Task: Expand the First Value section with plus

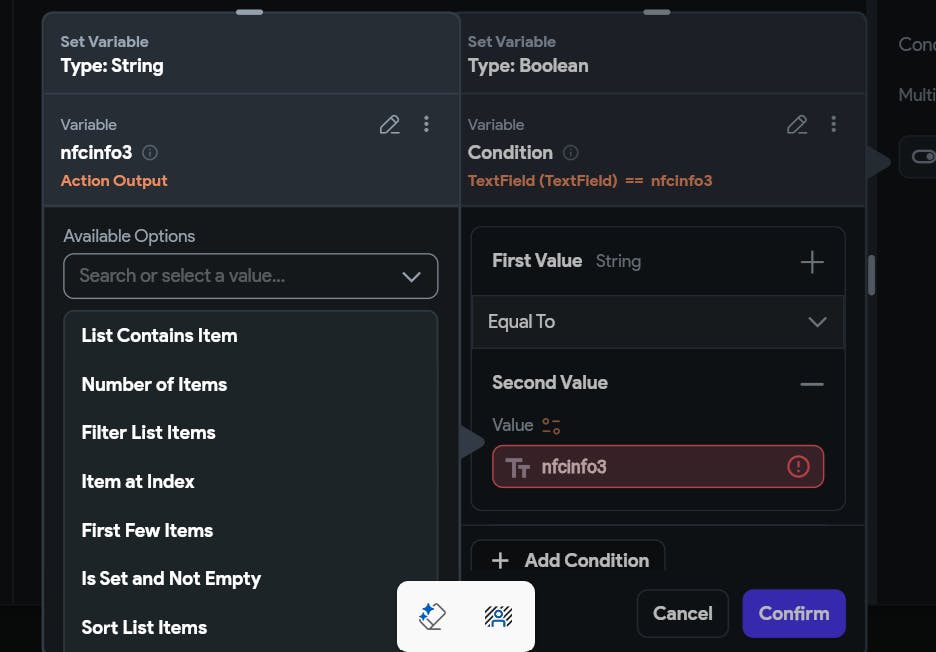Action: coord(812,262)
